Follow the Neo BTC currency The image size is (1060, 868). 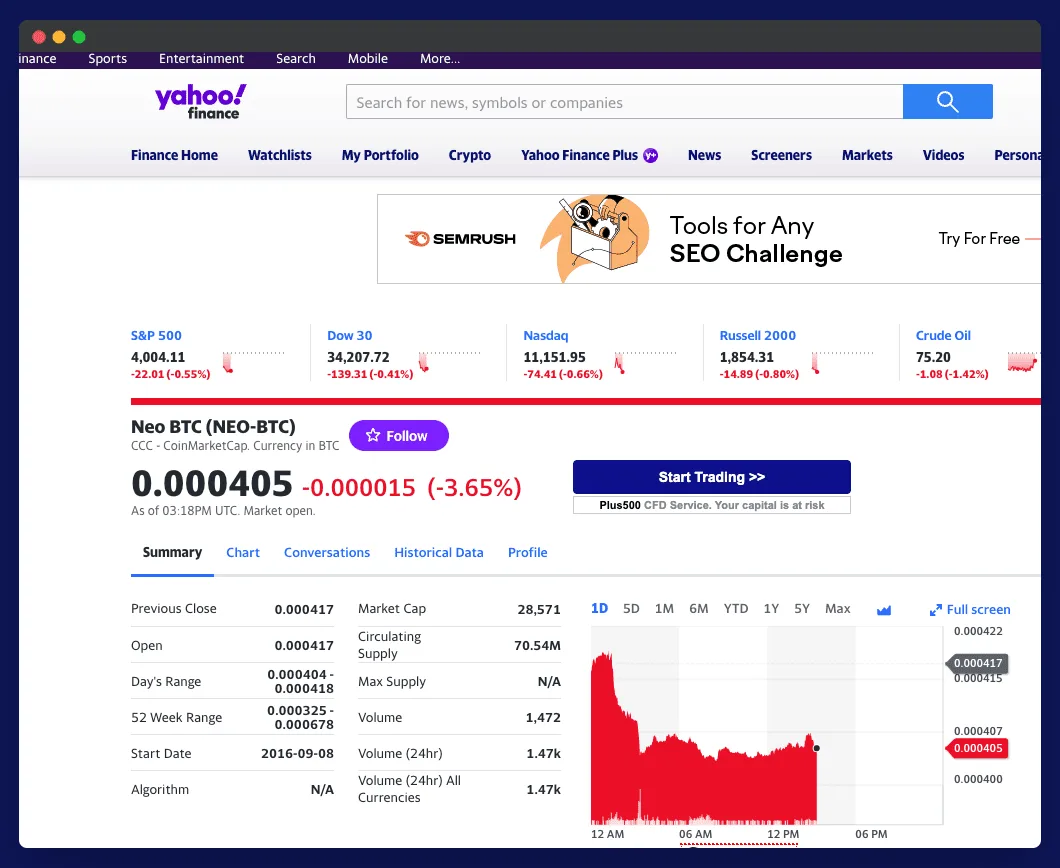pyautogui.click(x=399, y=435)
